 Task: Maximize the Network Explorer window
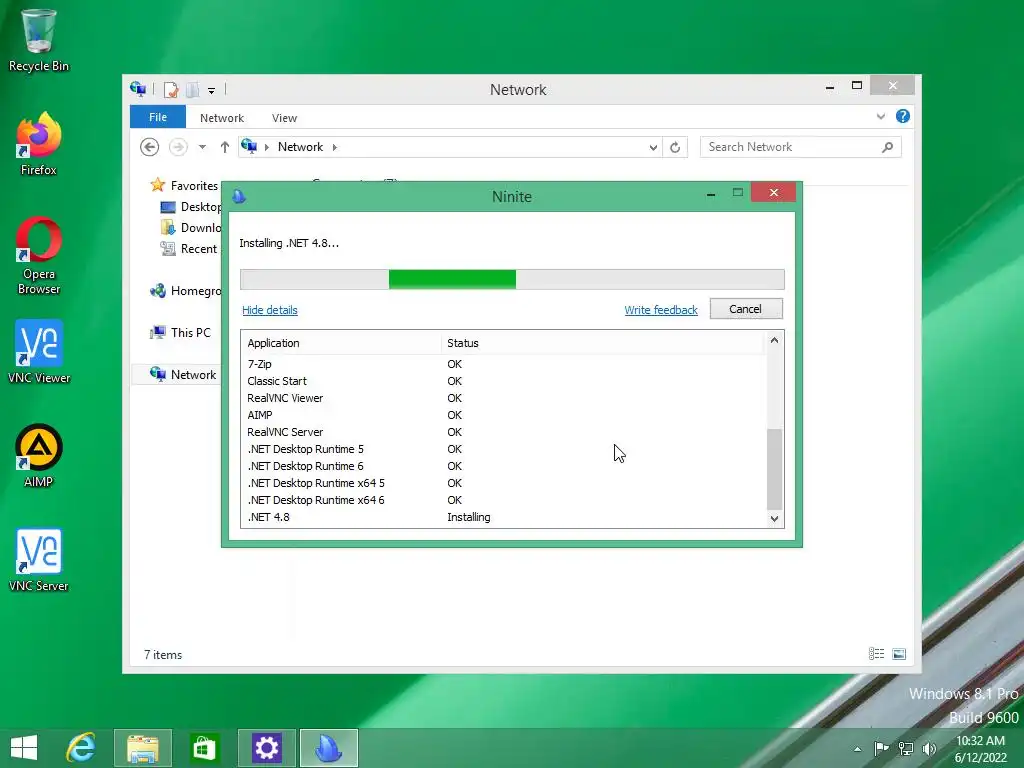[x=857, y=86]
